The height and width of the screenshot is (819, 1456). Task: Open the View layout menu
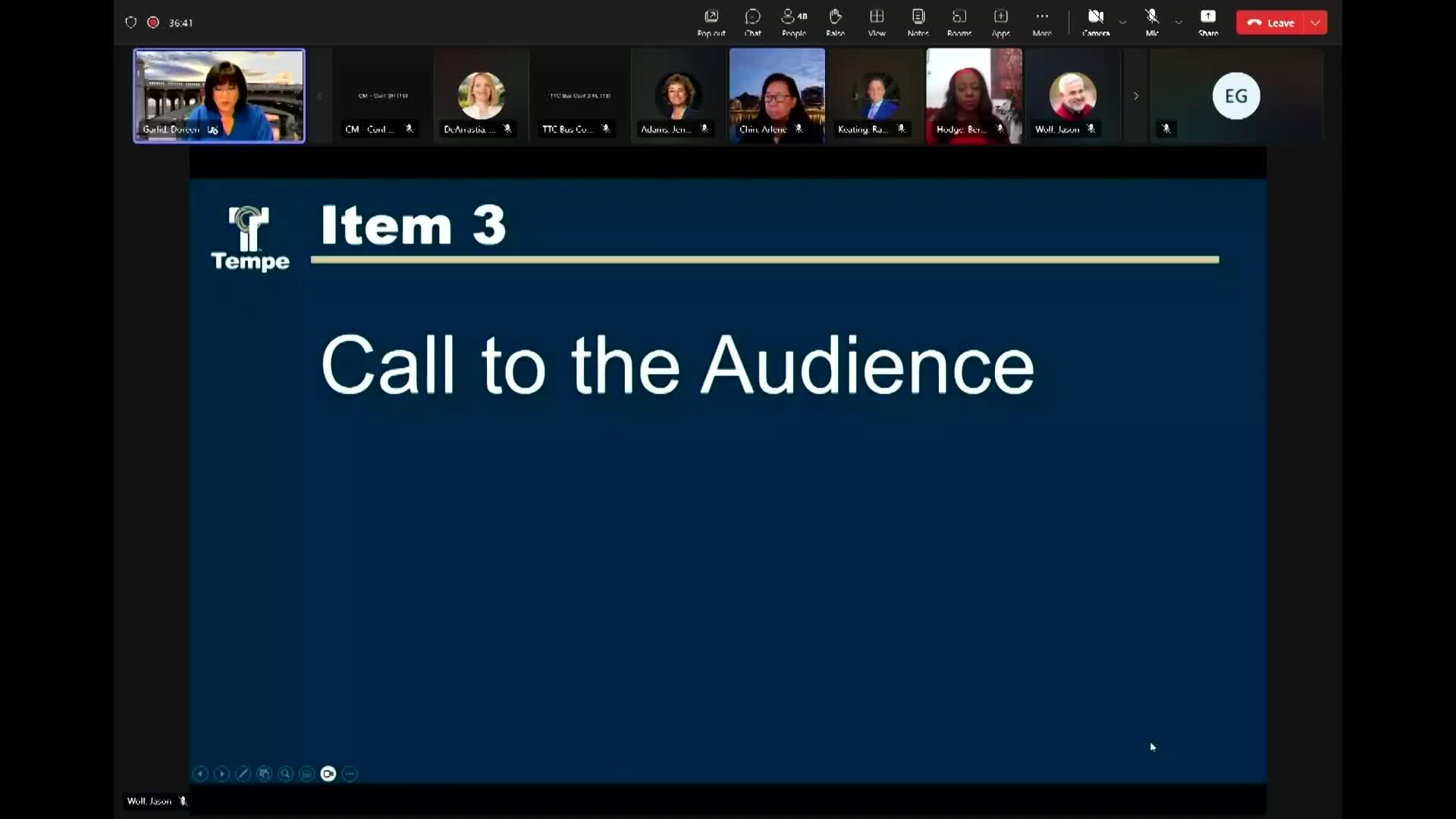[x=877, y=22]
